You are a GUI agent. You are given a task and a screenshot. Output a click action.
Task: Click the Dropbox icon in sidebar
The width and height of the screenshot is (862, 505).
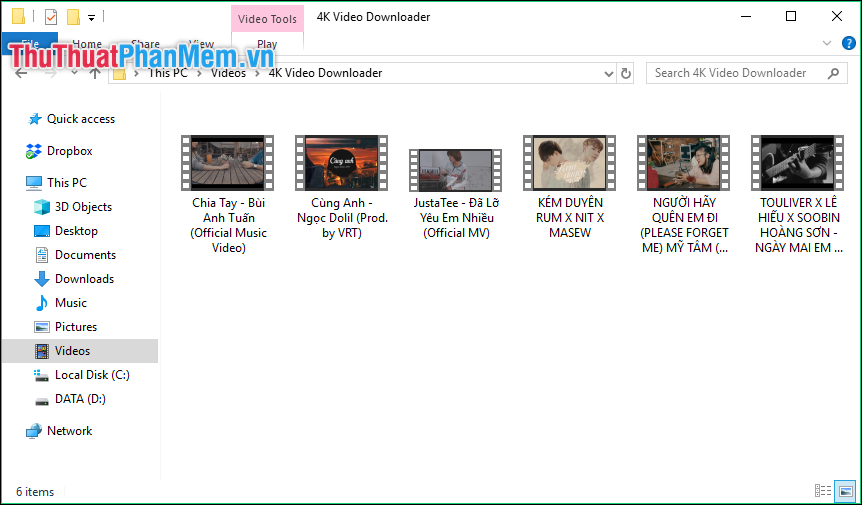(x=34, y=151)
